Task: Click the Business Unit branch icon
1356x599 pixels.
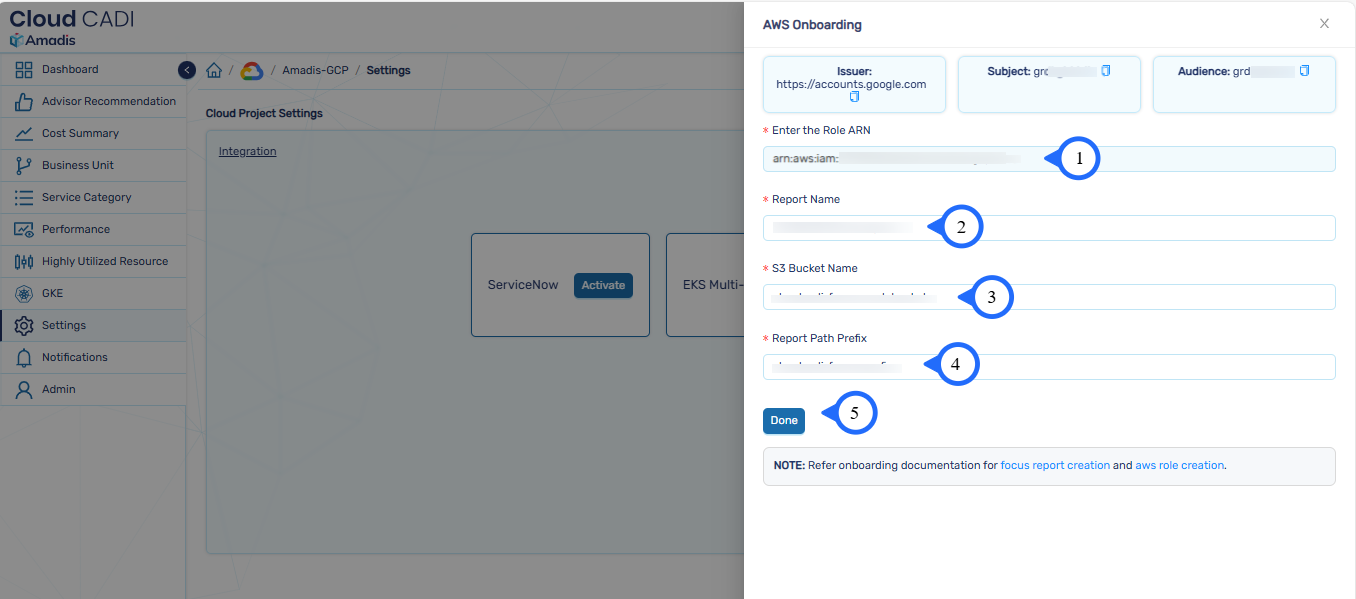Action: pyautogui.click(x=24, y=166)
